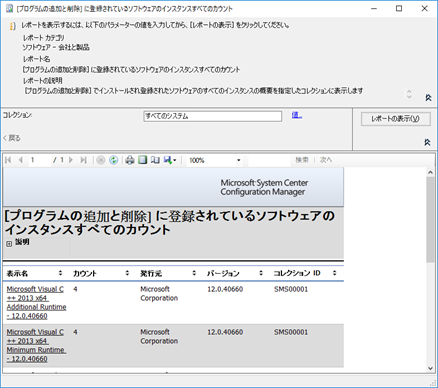Viewport: 438px width, 388px height.
Task: Click the 検索 find link
Action: 302,160
